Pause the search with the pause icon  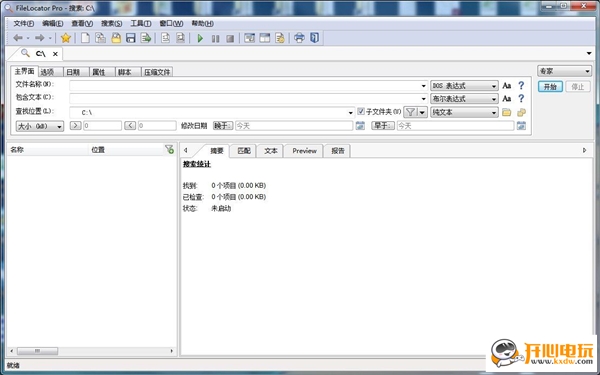click(x=215, y=38)
